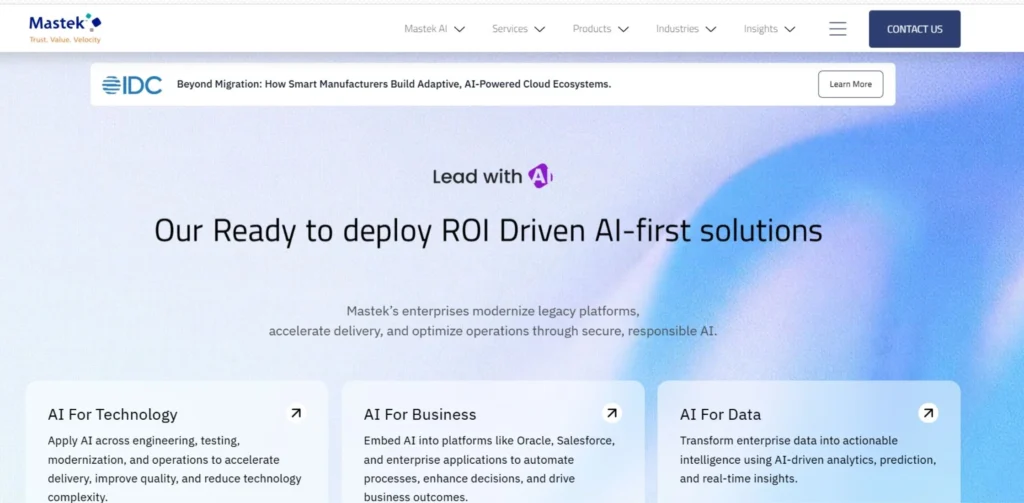Click the AI For Business arrow icon
This screenshot has width=1024, height=503.
612,413
